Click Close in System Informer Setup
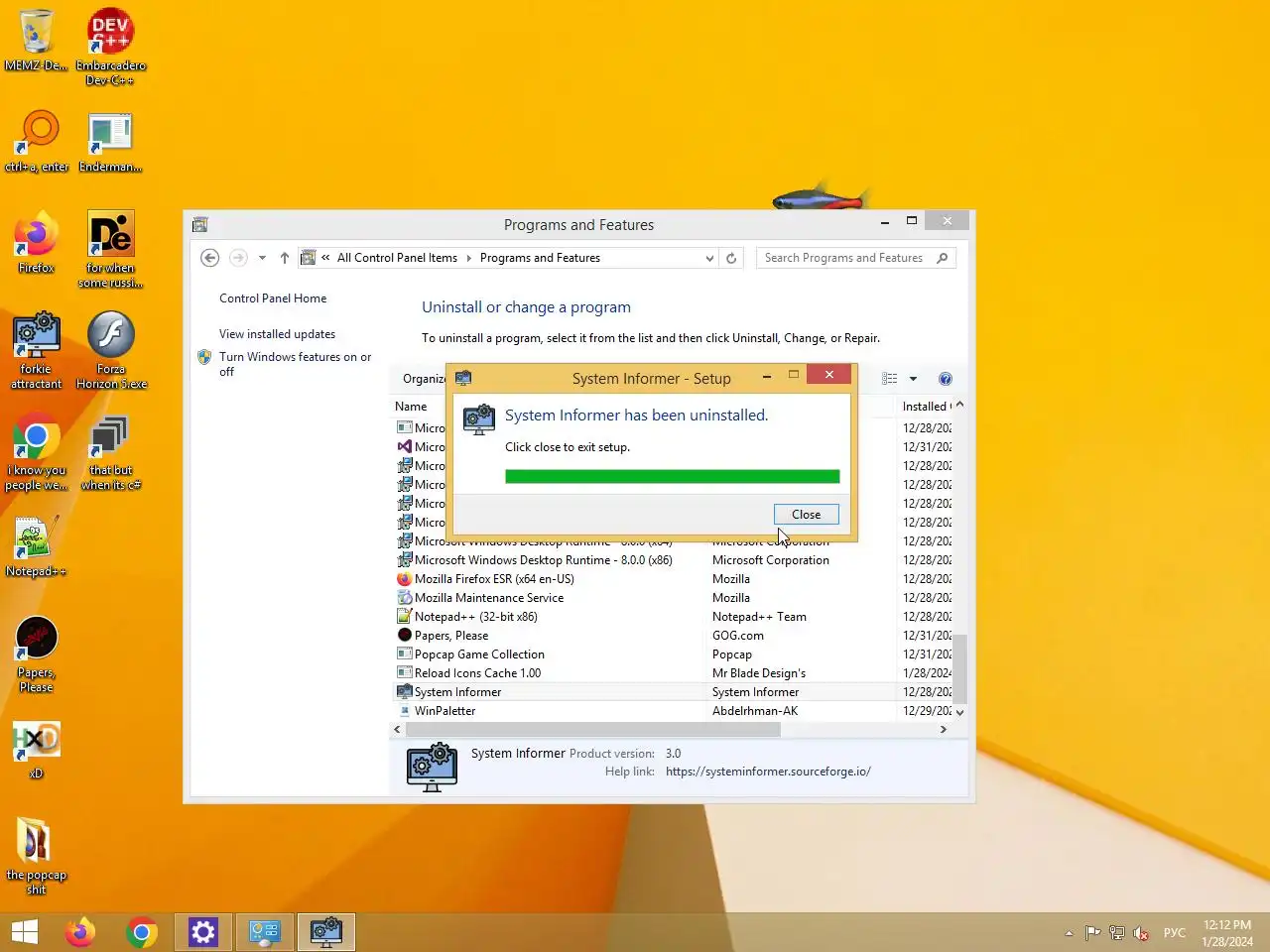This screenshot has height=952, width=1270. pos(806,515)
